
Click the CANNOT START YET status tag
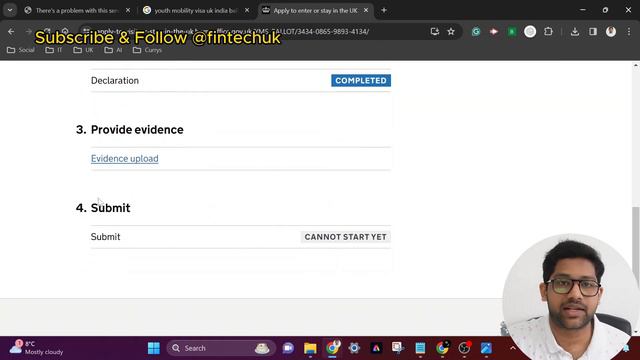point(345,237)
